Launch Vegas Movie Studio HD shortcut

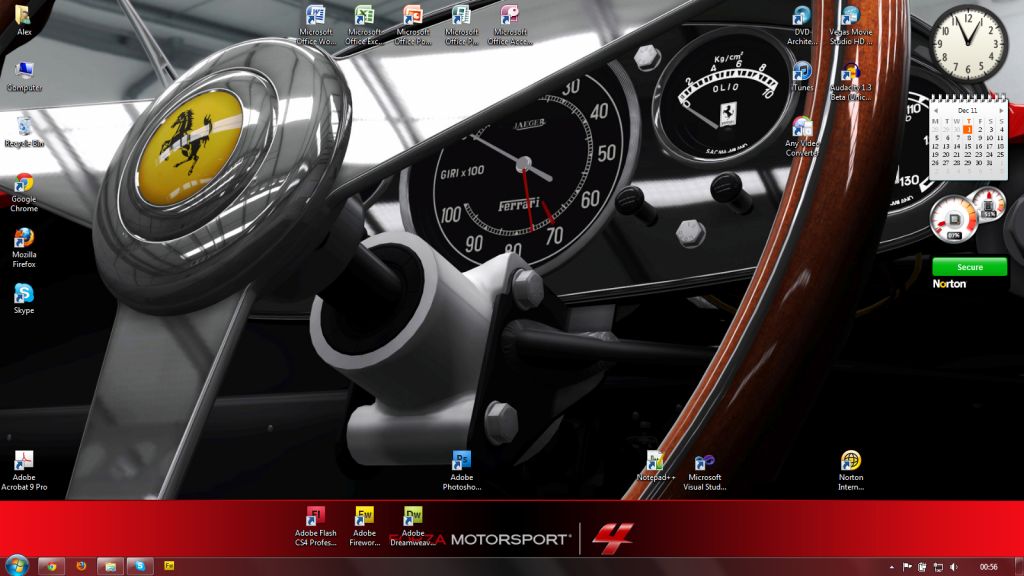850,25
